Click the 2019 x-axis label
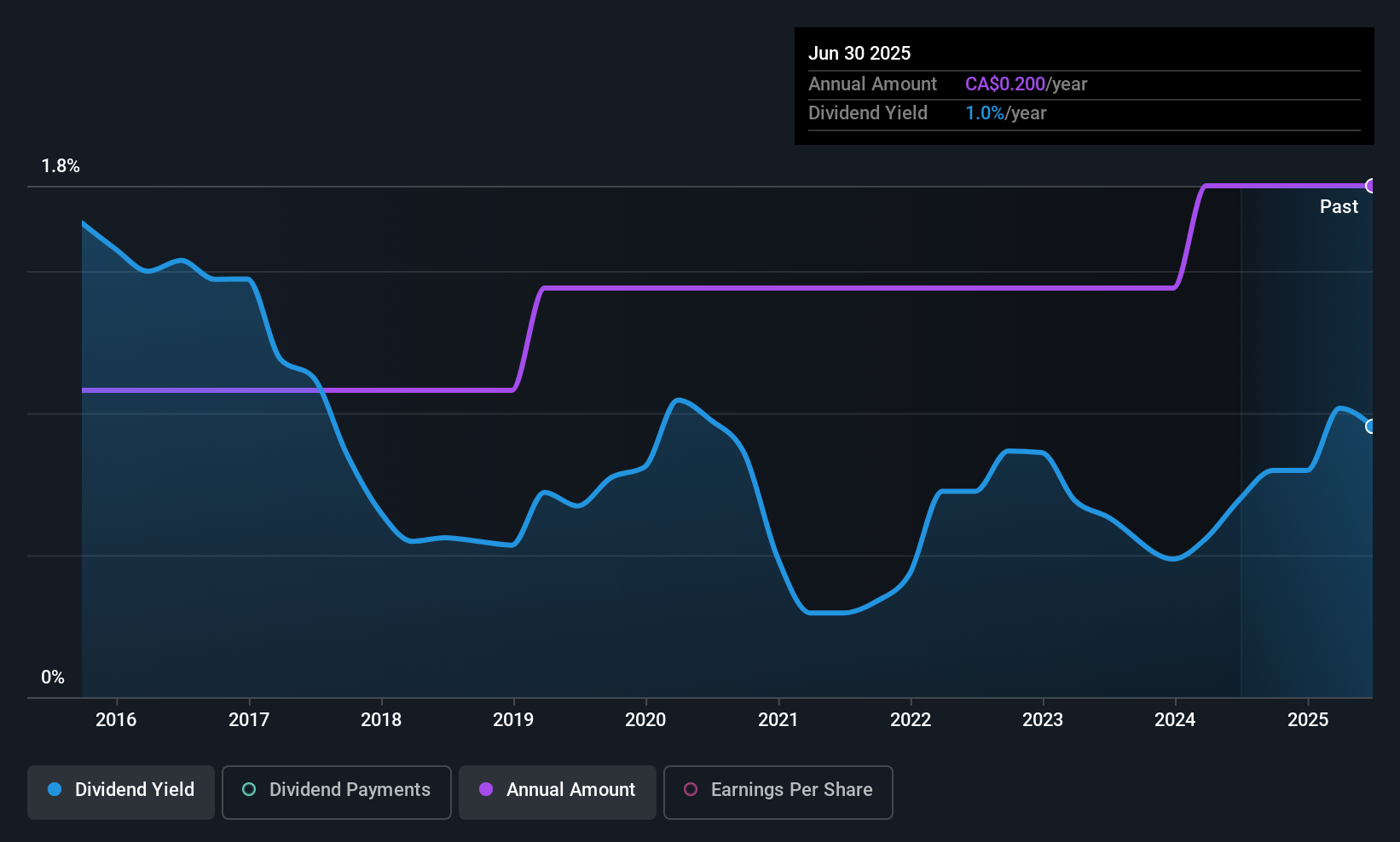Image resolution: width=1400 pixels, height=842 pixels. pos(513,720)
